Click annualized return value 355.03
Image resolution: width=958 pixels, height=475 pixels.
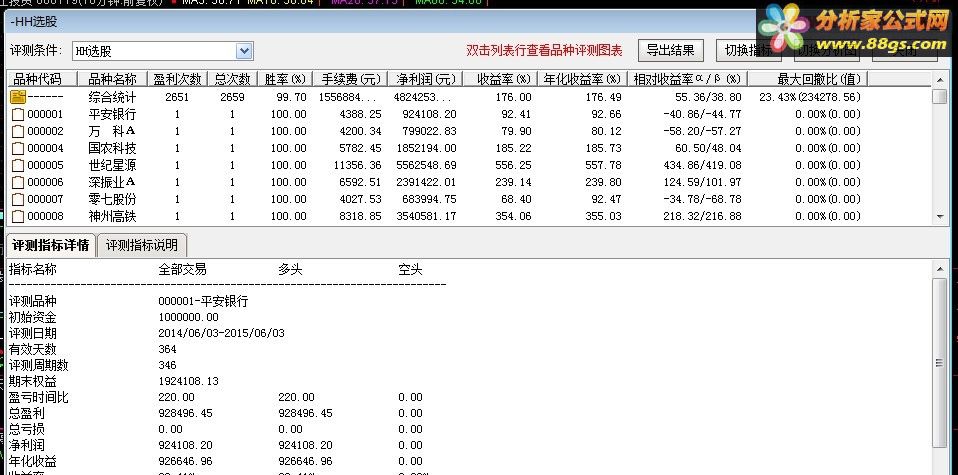coord(603,216)
